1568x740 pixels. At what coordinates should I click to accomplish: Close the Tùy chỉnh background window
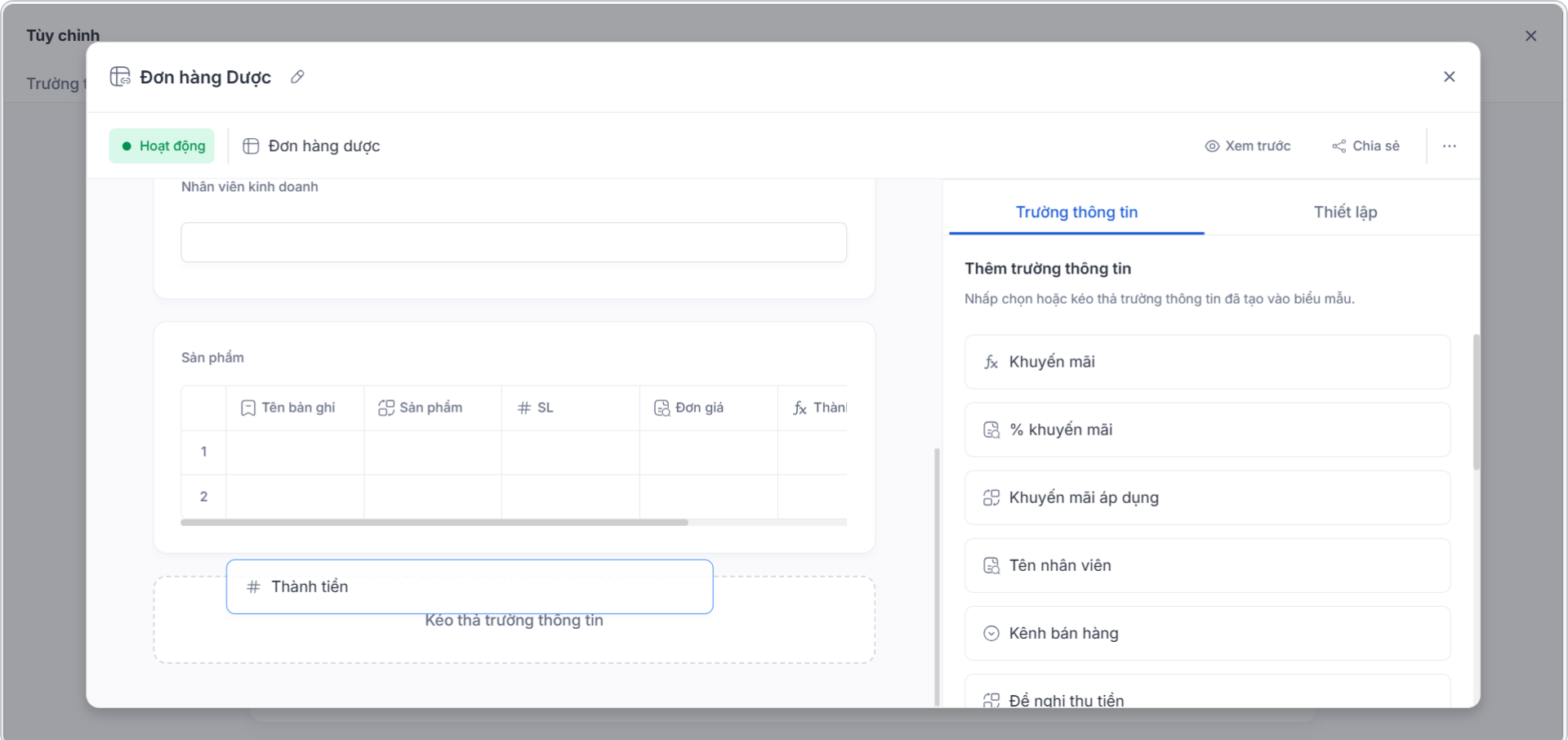pyautogui.click(x=1530, y=36)
